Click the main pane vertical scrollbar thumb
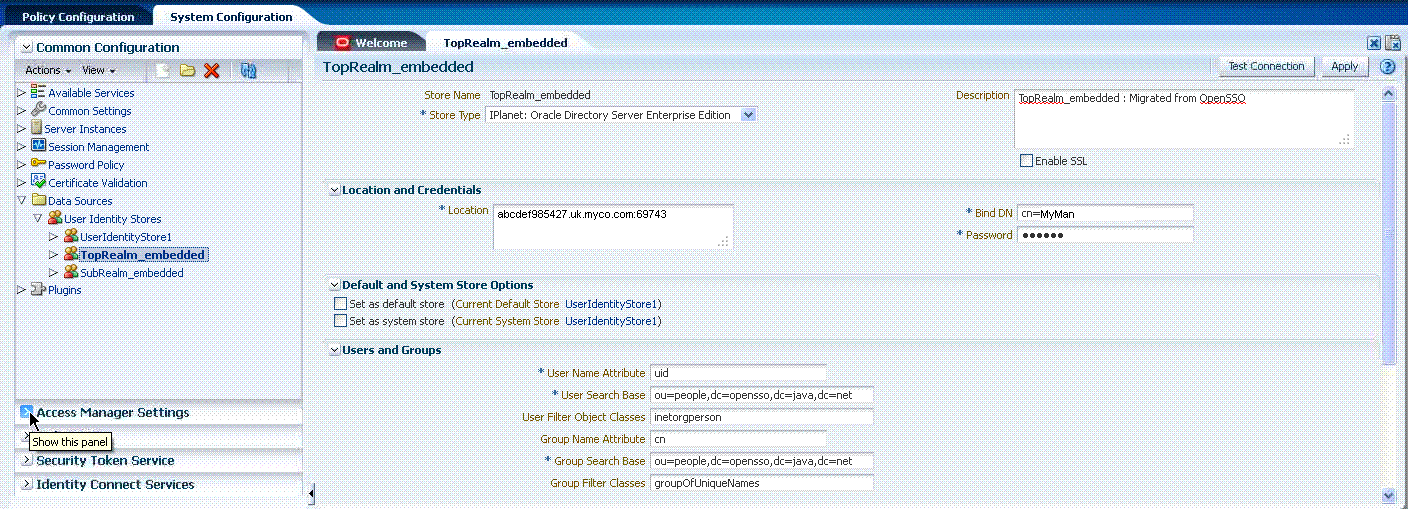Screen dimensions: 1408x509 pyautogui.click(x=1388, y=232)
